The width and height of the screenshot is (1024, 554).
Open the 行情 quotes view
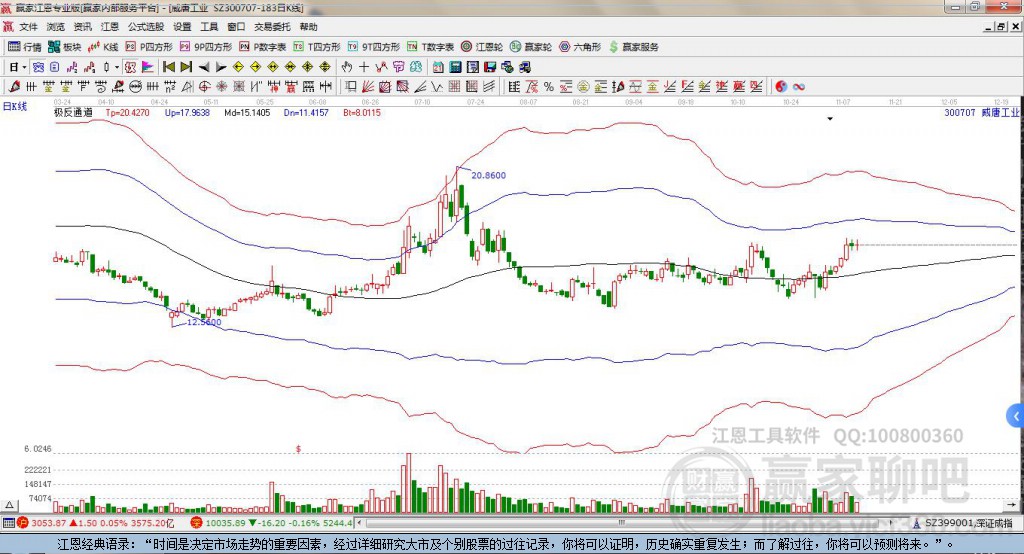click(25, 47)
